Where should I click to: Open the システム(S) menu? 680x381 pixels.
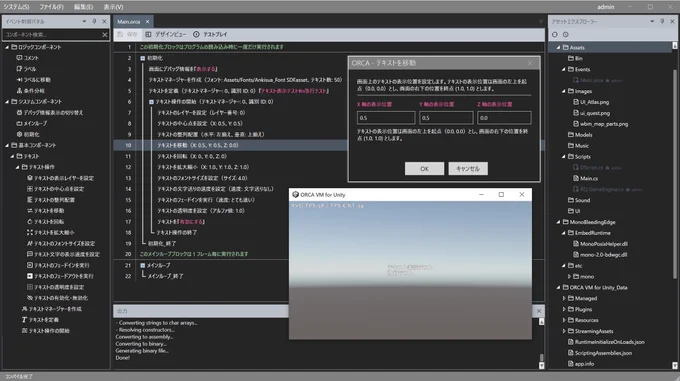coord(16,7)
